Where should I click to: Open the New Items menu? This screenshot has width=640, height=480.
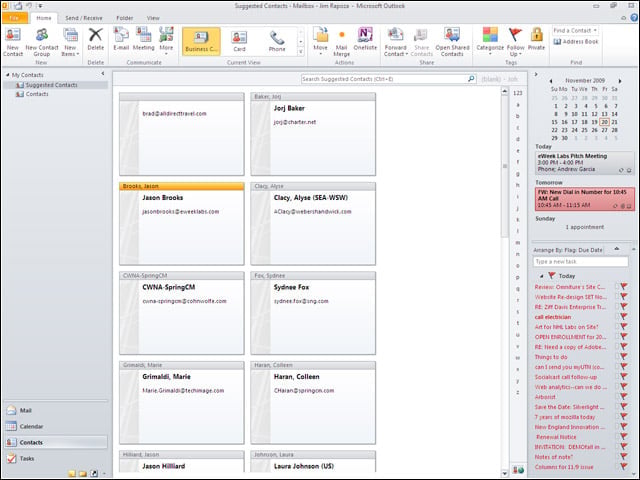70,42
